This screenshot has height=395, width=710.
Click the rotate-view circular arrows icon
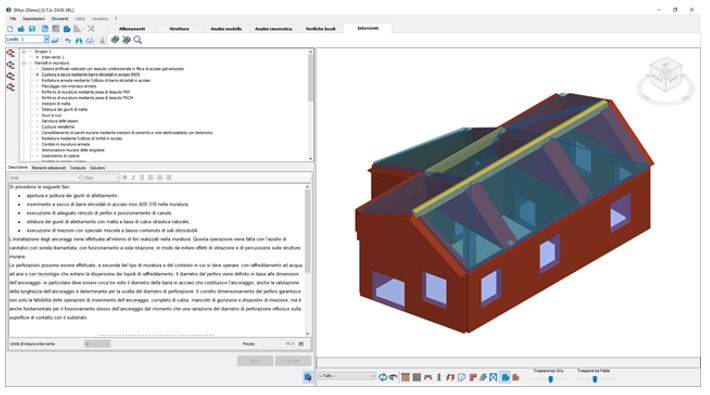[x=383, y=377]
